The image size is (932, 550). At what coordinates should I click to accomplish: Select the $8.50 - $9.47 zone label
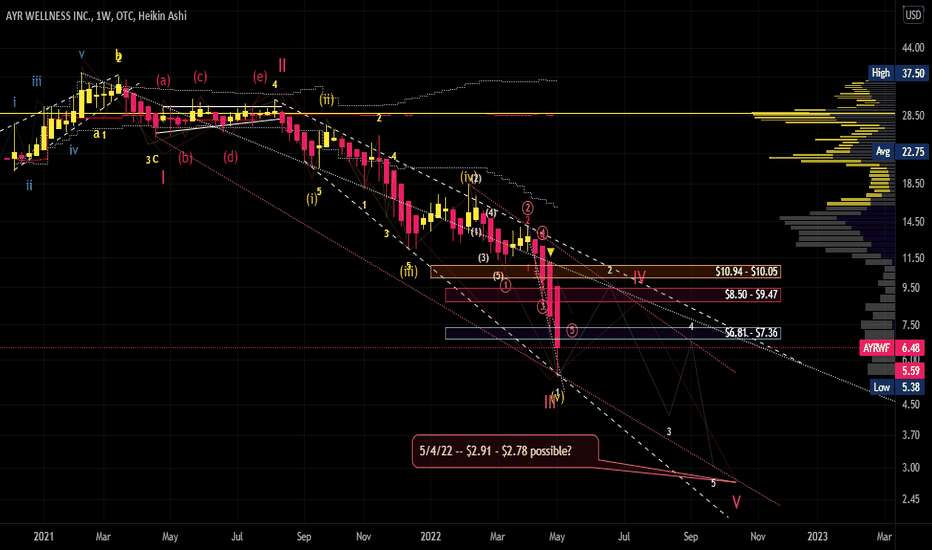click(751, 294)
